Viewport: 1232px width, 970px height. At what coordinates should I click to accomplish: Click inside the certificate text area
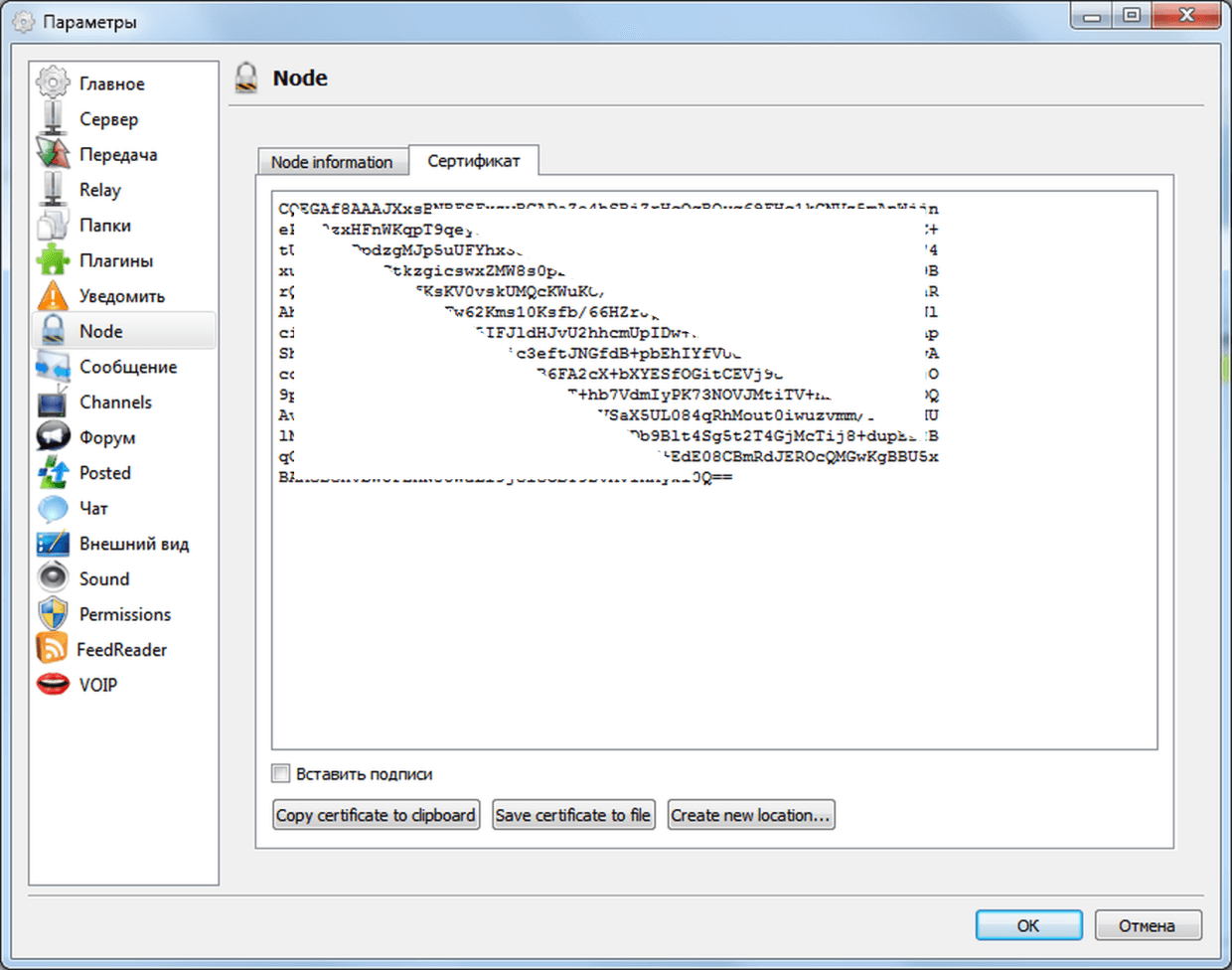(713, 616)
